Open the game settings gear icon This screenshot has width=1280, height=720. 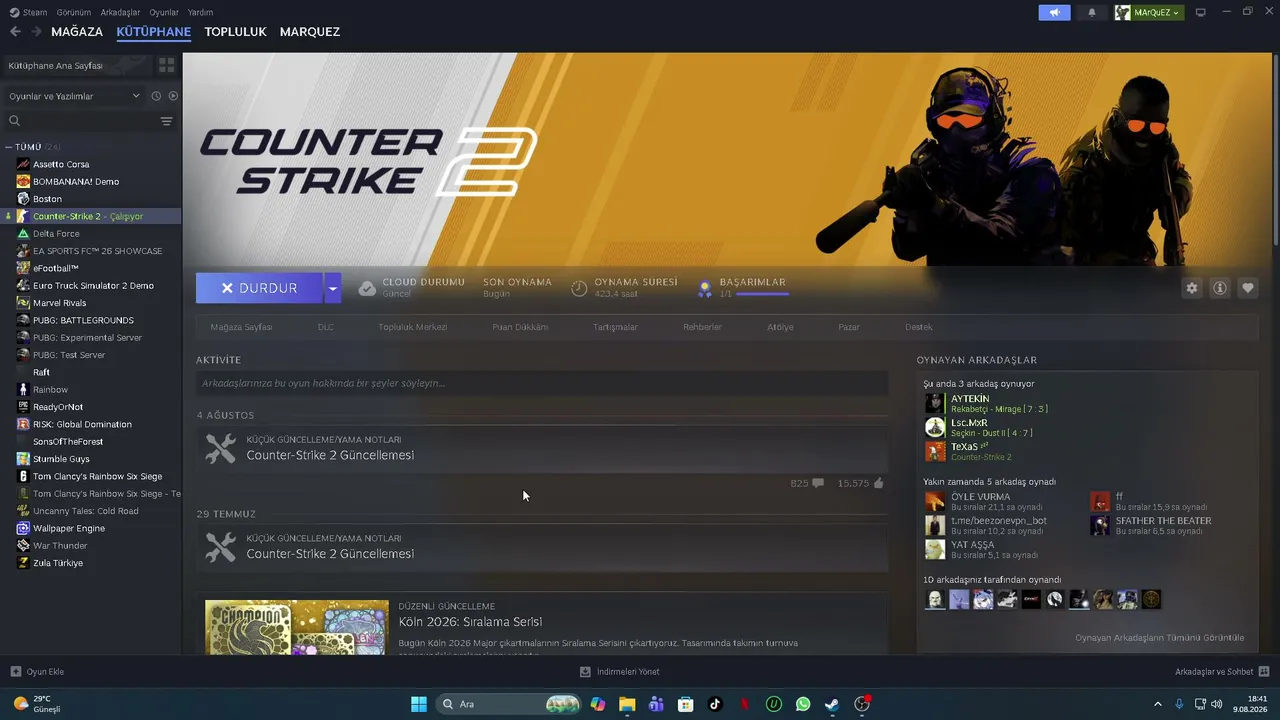(1191, 288)
